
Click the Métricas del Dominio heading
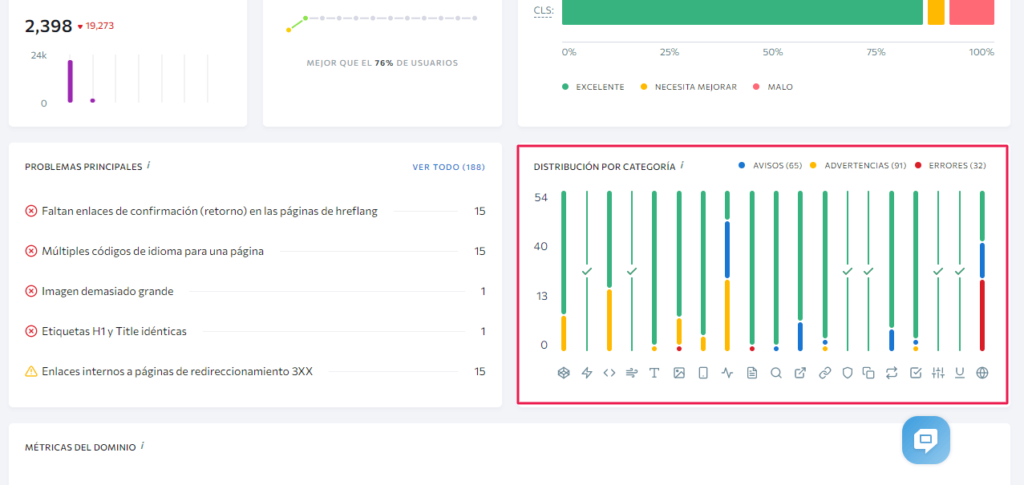80,448
